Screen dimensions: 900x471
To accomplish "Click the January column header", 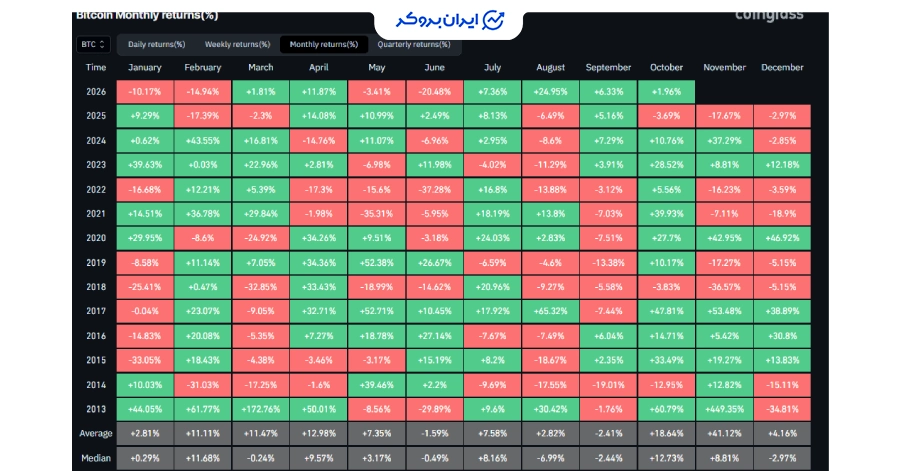I will pos(145,67).
